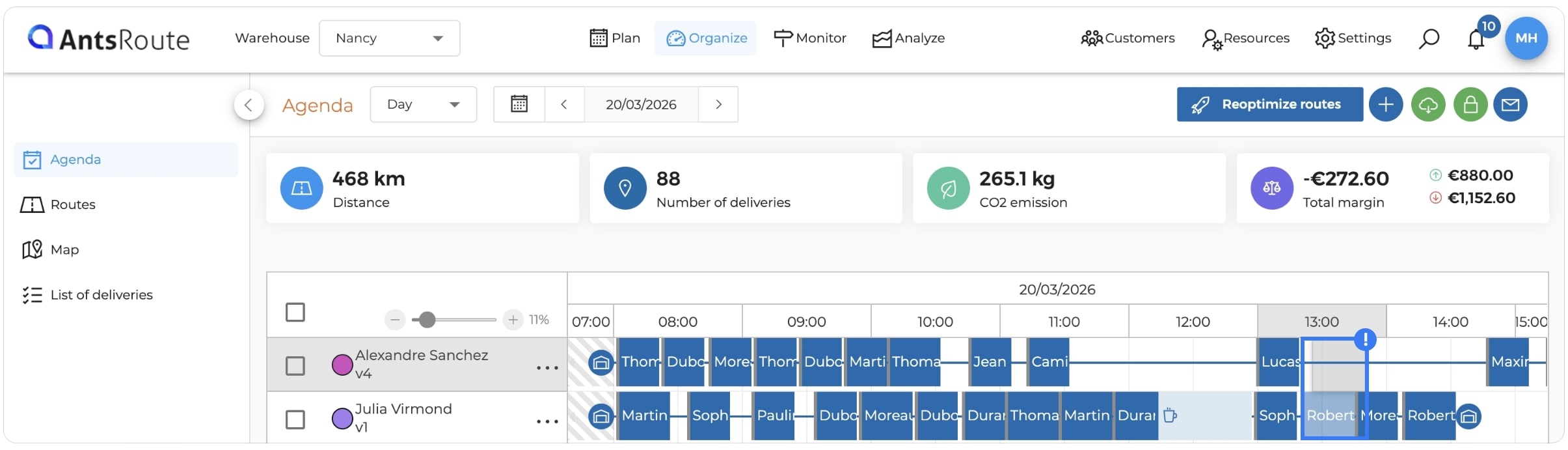Open the calendar date picker icon
Image resolution: width=1568 pixels, height=450 pixels.
click(x=519, y=104)
